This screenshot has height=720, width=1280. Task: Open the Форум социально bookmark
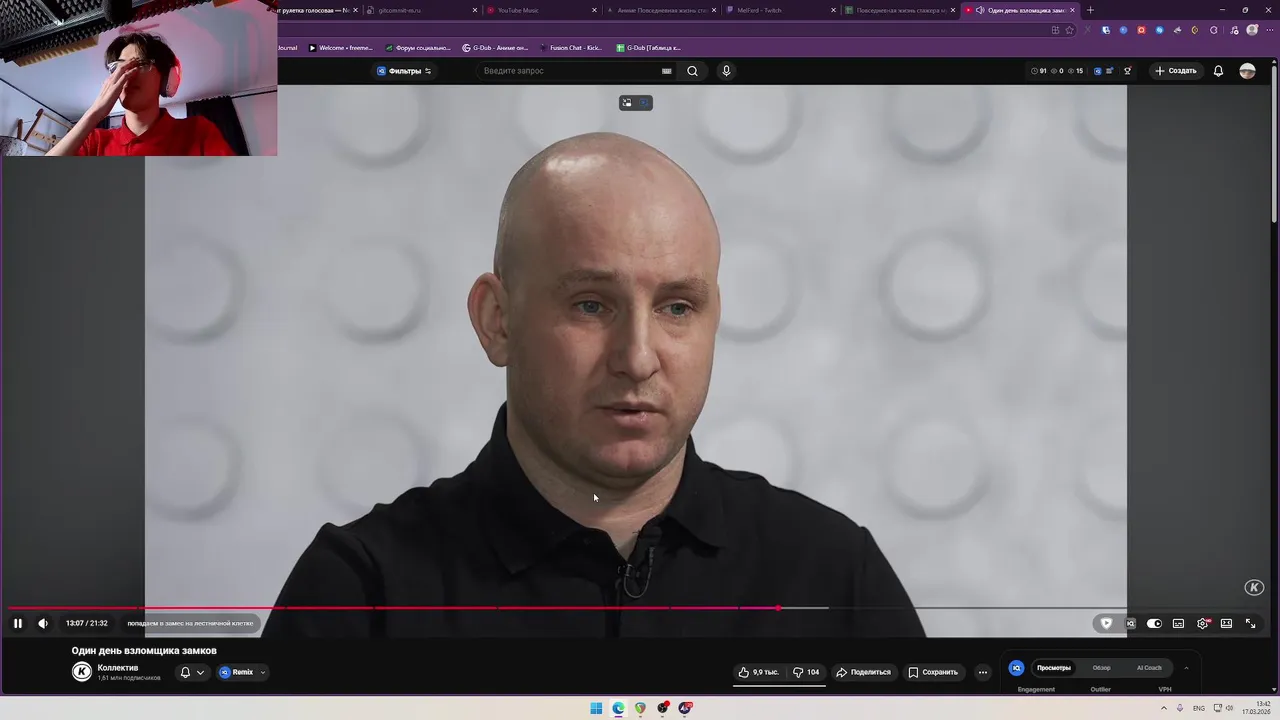(x=418, y=48)
